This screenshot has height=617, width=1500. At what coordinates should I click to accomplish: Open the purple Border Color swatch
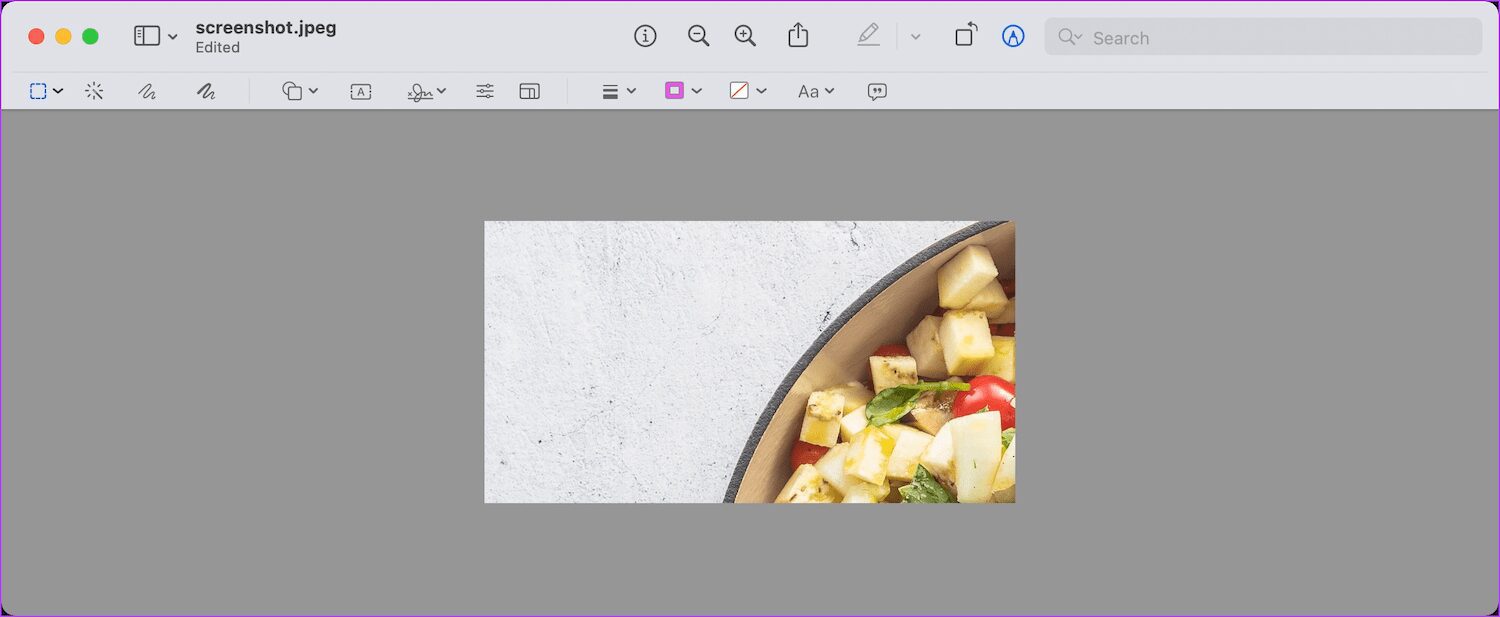(x=675, y=91)
